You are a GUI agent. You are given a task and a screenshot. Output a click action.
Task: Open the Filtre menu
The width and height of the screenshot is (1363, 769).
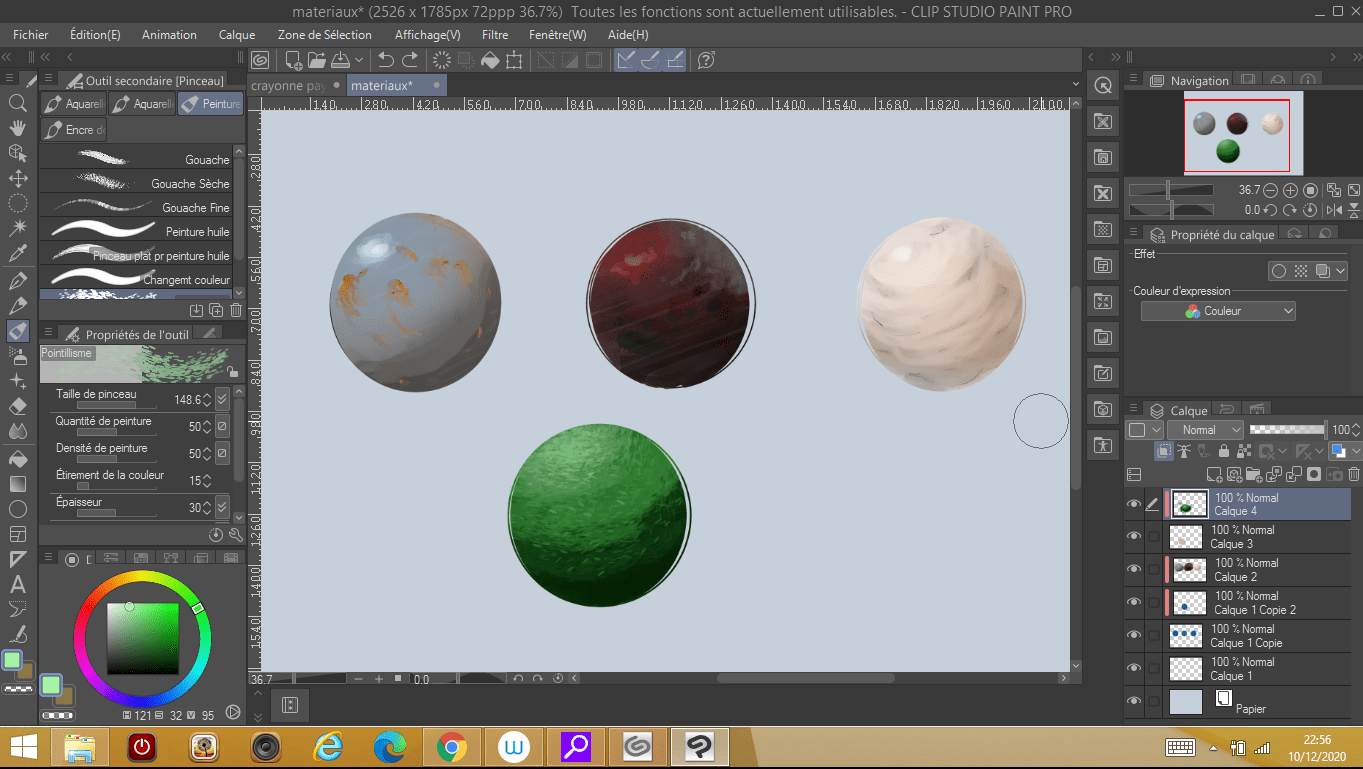[x=494, y=34]
